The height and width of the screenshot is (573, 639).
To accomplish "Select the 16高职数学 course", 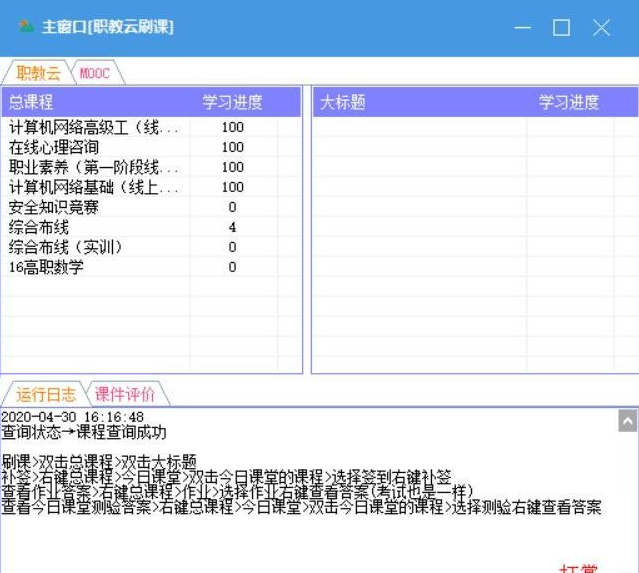I will 152,267.
